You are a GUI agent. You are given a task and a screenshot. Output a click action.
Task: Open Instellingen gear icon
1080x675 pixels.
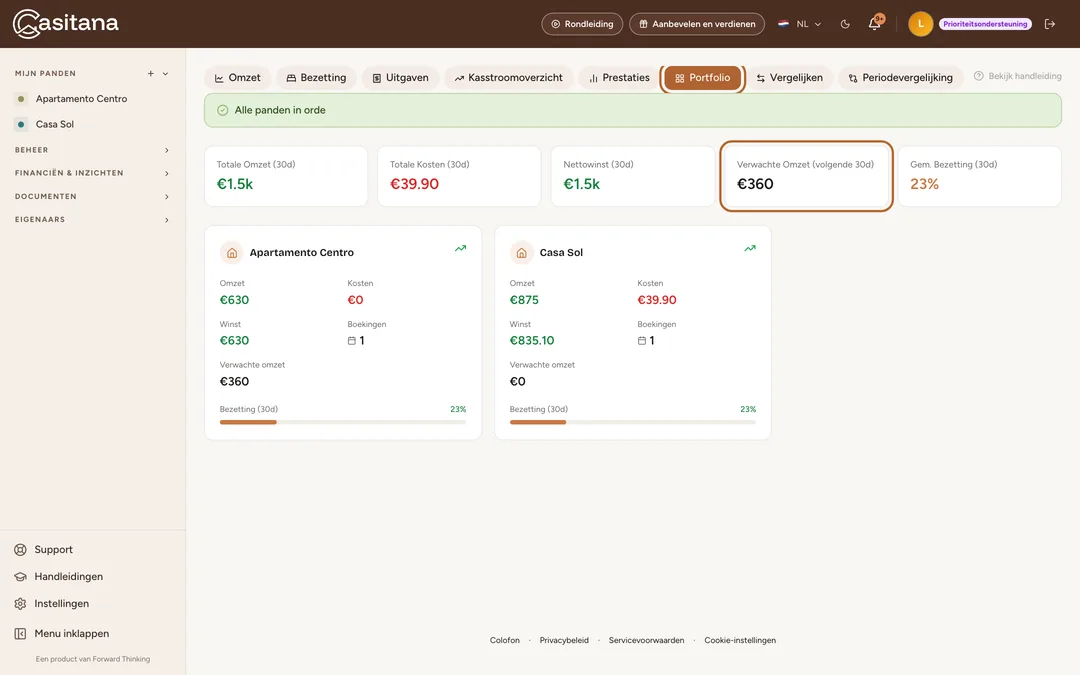tap(21, 604)
